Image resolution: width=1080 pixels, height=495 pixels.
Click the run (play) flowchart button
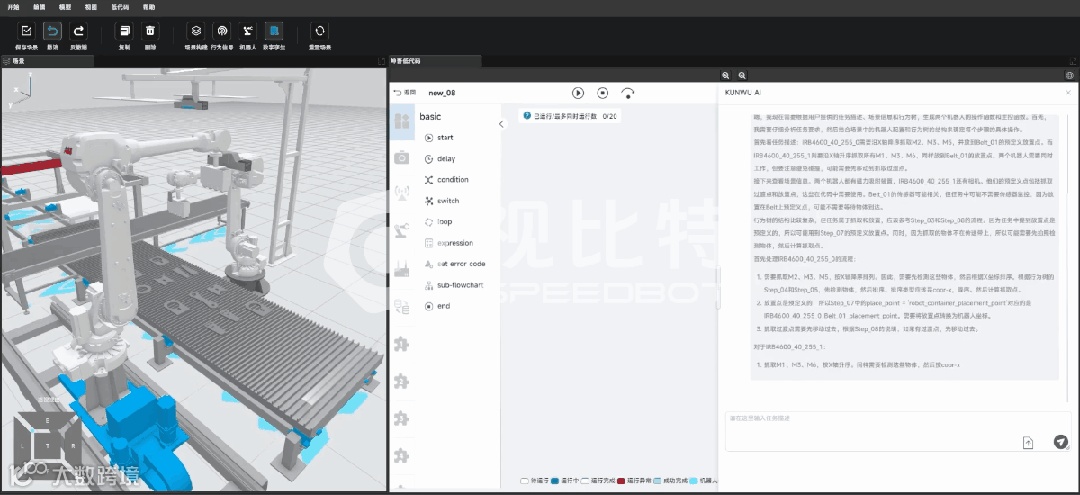tap(578, 92)
